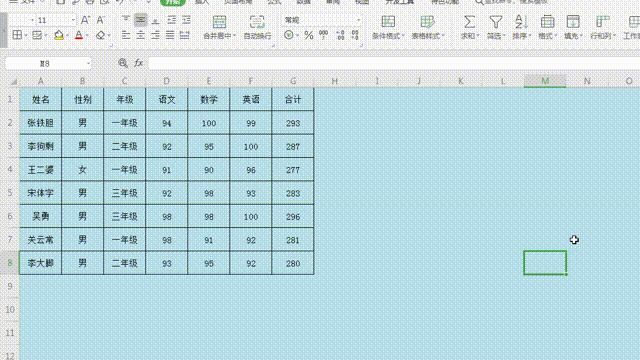Click the selected cell M8
This screenshot has width=640, height=360.
coord(545,263)
